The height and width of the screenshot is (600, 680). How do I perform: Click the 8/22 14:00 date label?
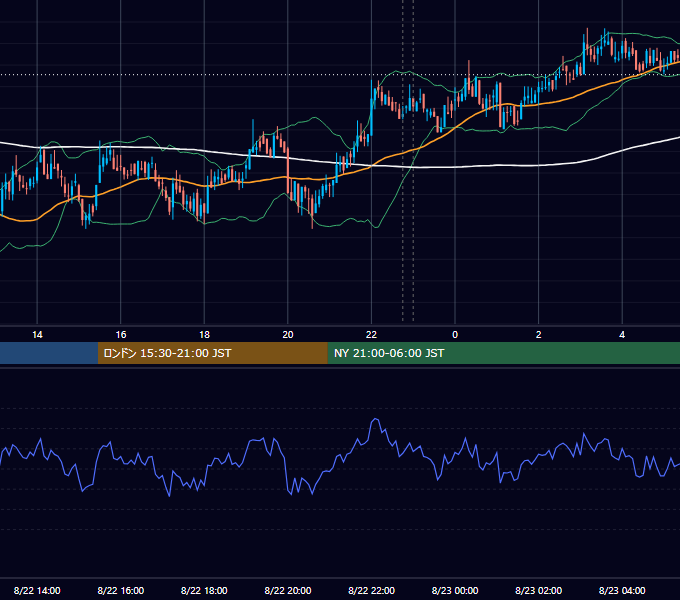(37, 590)
